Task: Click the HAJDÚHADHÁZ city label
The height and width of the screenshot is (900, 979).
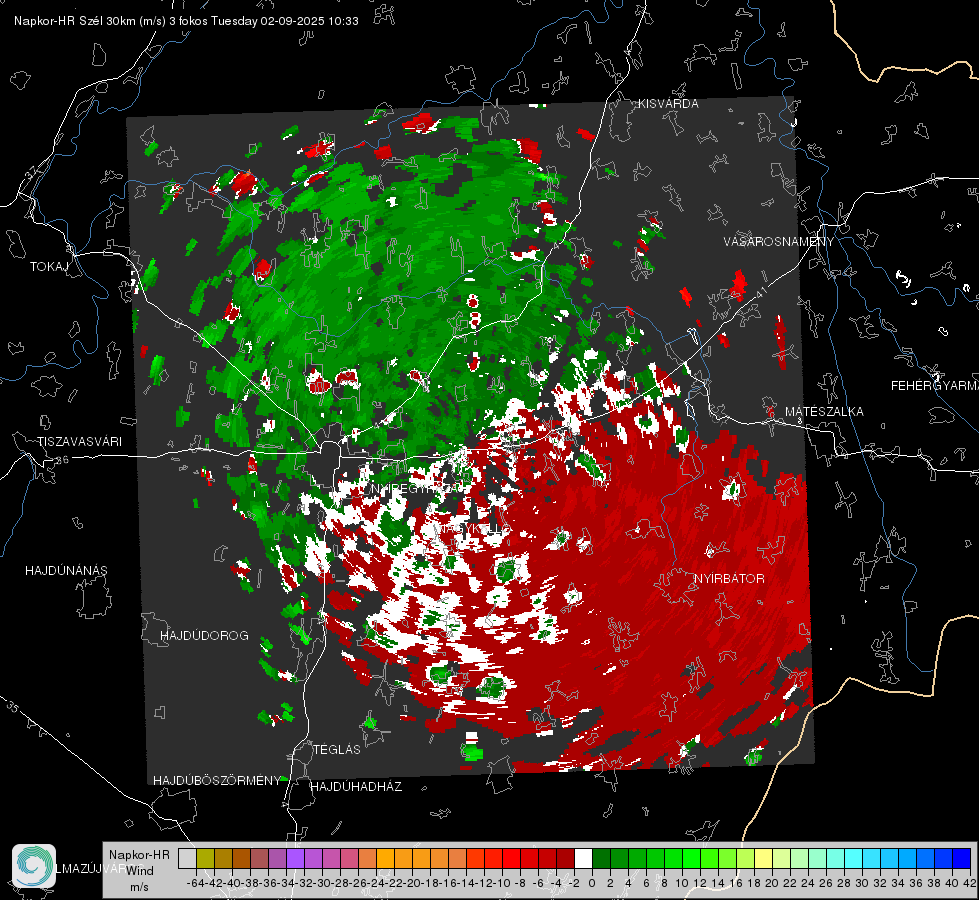Action: (356, 786)
